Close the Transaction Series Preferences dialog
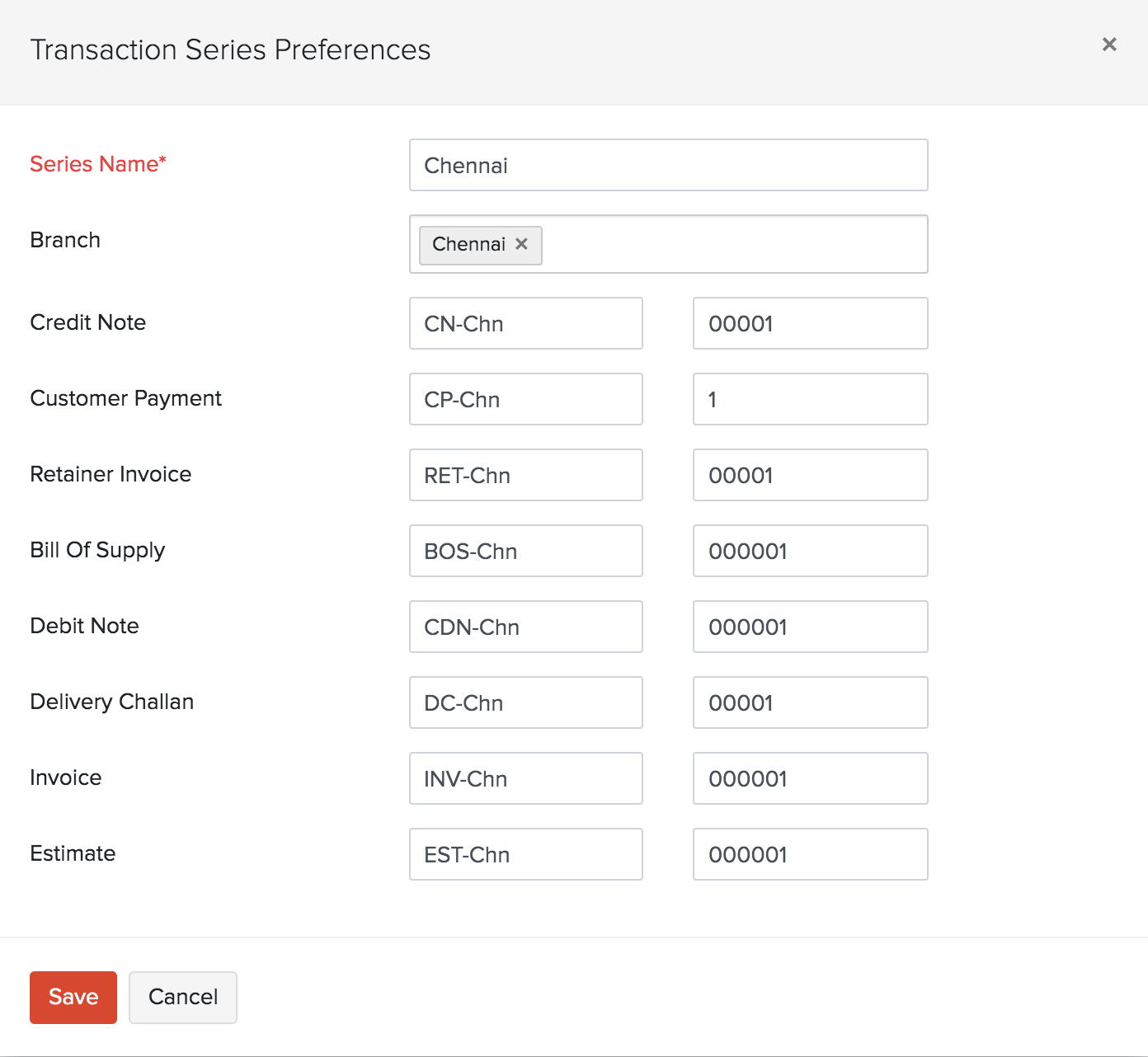 (1108, 45)
